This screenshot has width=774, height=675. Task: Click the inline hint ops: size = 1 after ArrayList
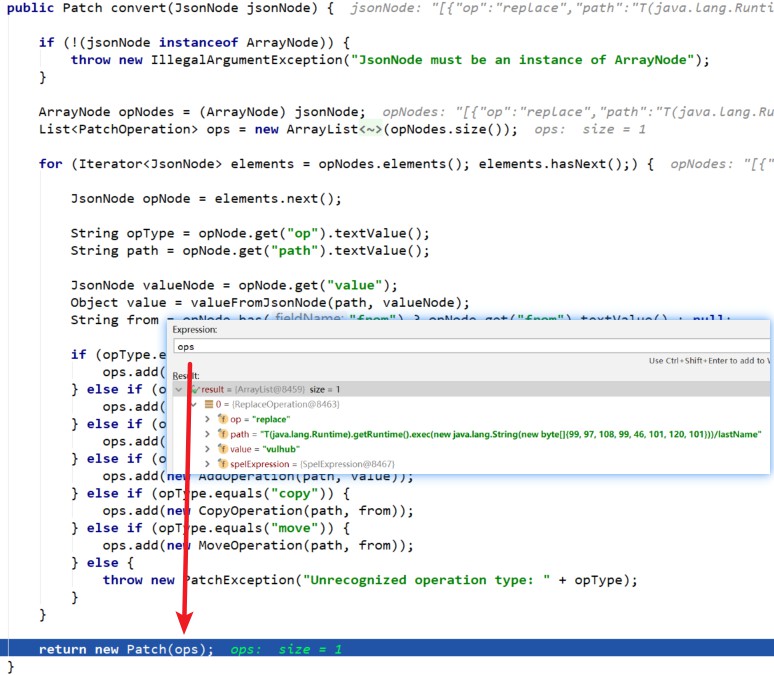click(x=590, y=129)
